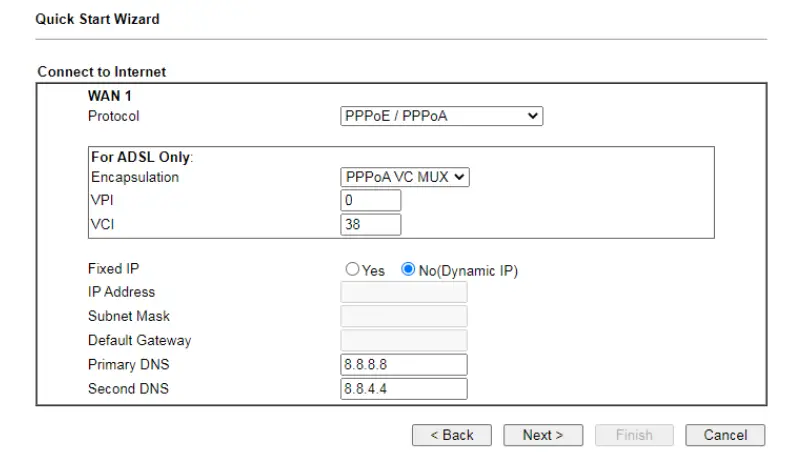The image size is (785, 456).
Task: Click the Connect to Internet label
Action: pyautogui.click(x=102, y=72)
